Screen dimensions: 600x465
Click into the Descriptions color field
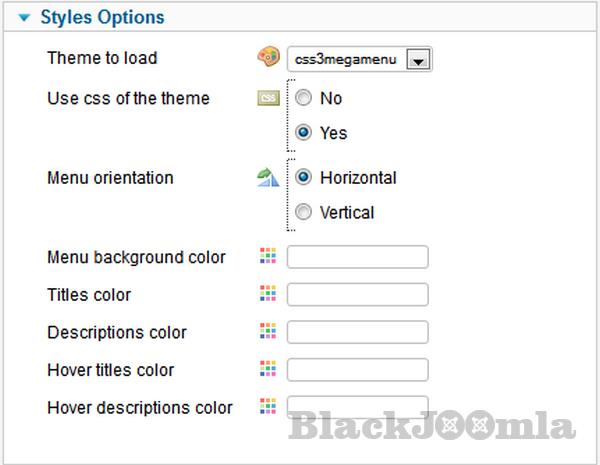coord(357,331)
